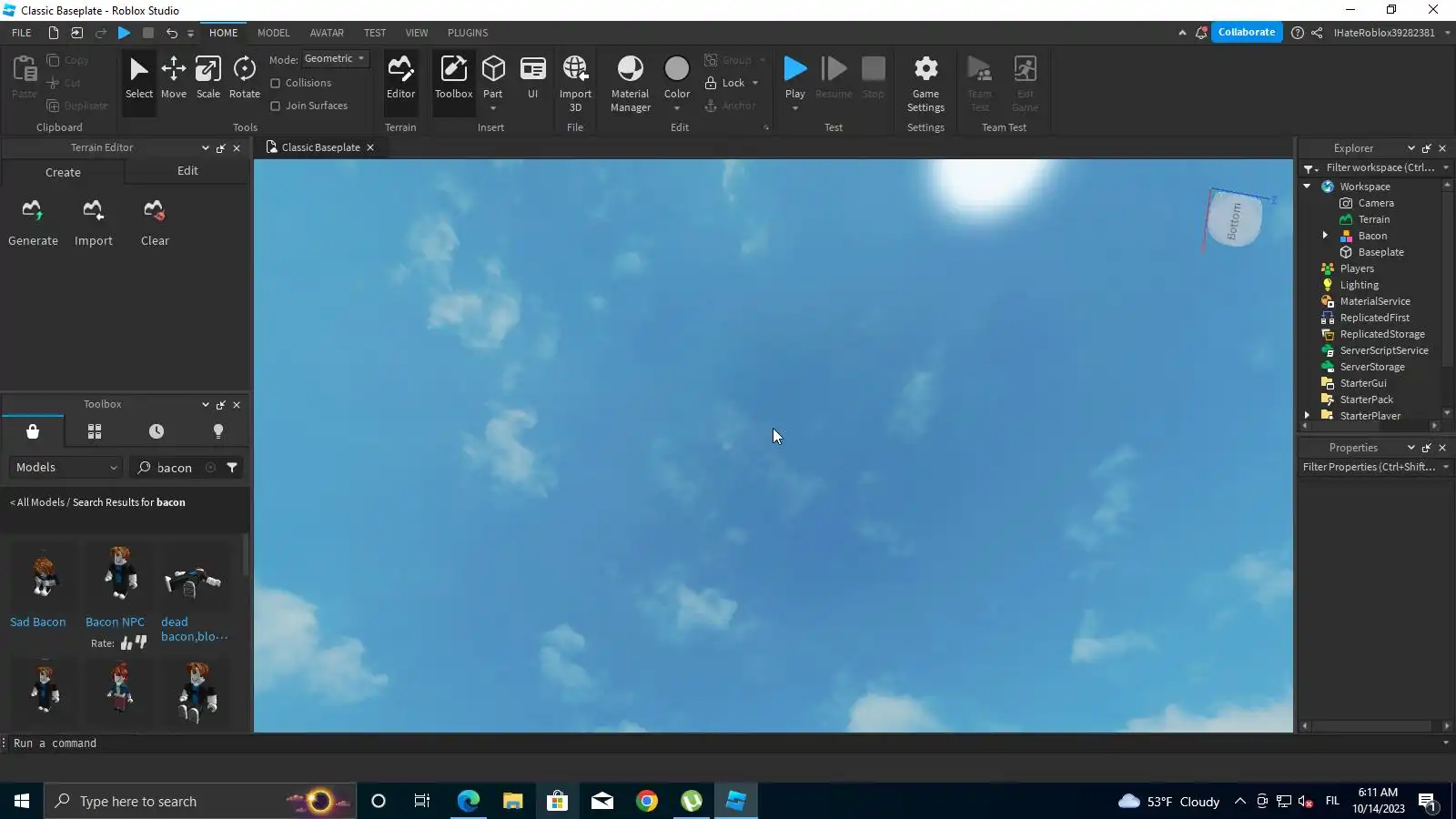
Task: Click the Select tool arrow
Action: pos(139,77)
